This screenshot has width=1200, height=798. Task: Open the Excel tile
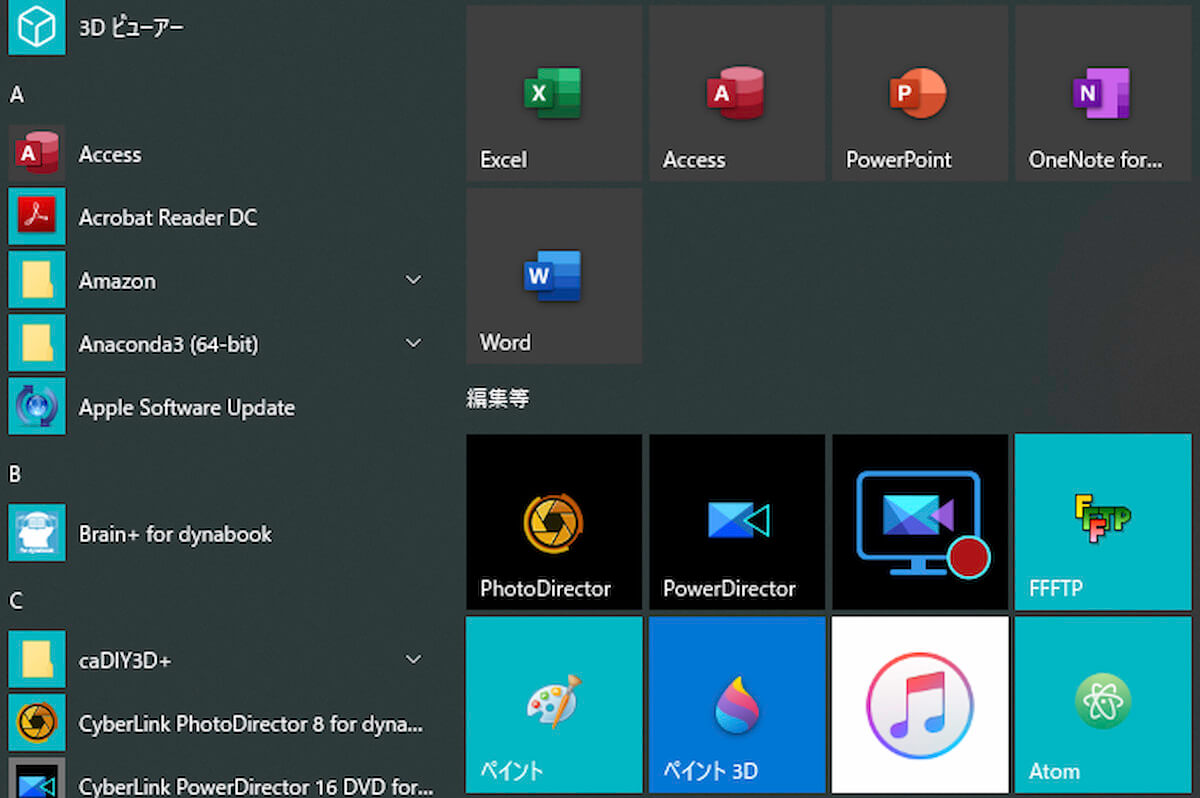tap(554, 93)
